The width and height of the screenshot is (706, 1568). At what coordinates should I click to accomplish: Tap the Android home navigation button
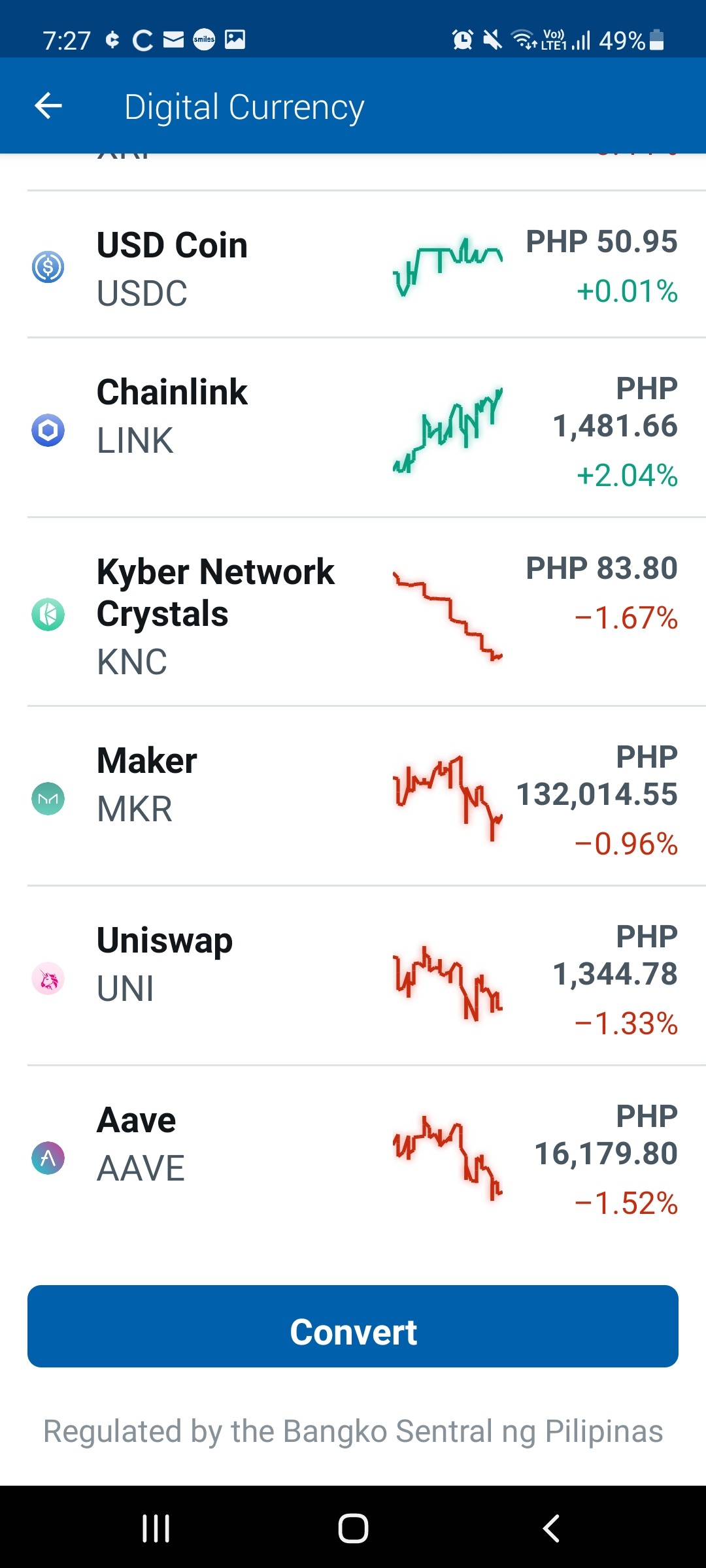click(x=353, y=1528)
